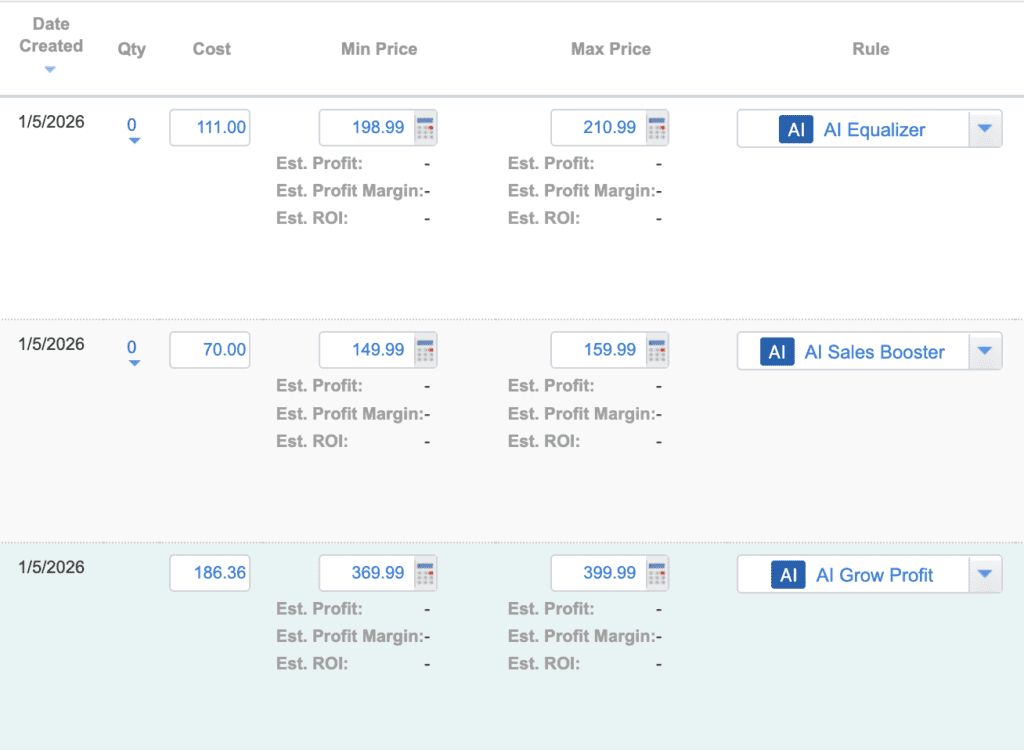Click calculator icon beside 149.99 min price
Image resolution: width=1024 pixels, height=750 pixels.
tap(426, 351)
